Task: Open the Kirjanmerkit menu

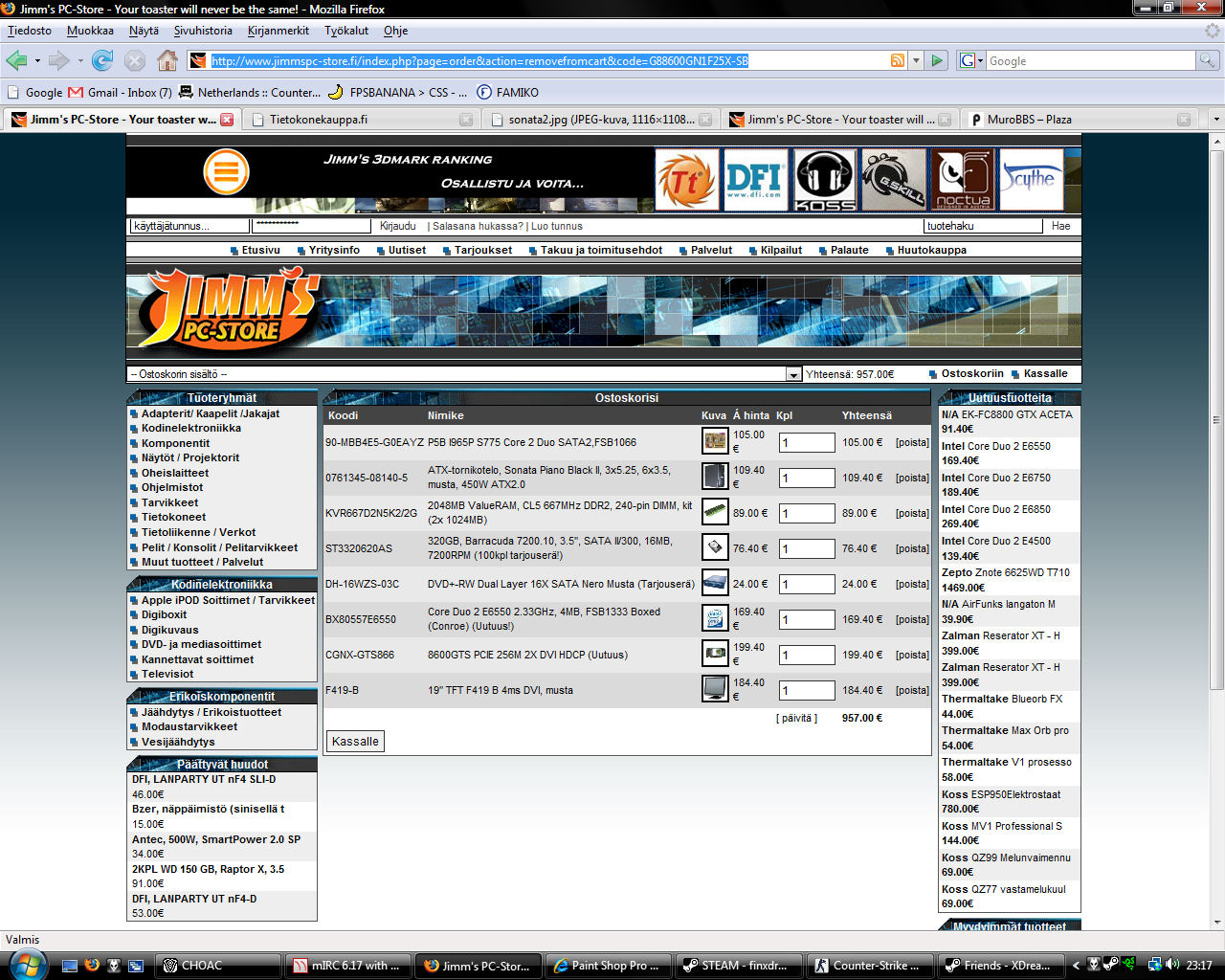Action: click(x=278, y=31)
